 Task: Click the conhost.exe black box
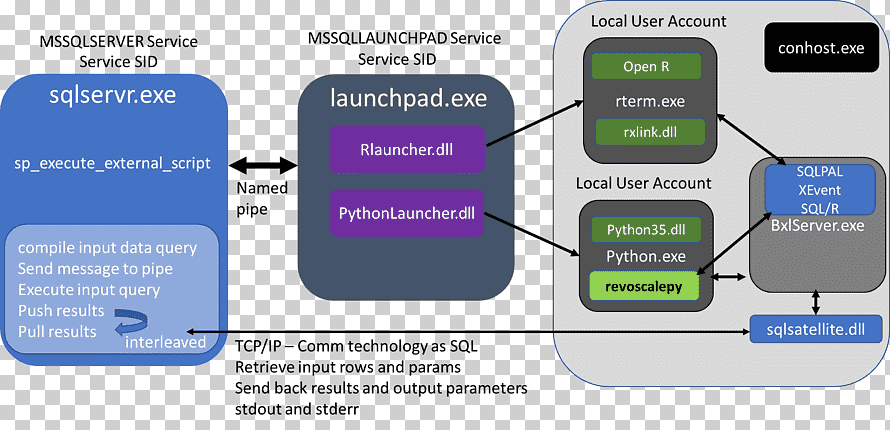point(821,48)
